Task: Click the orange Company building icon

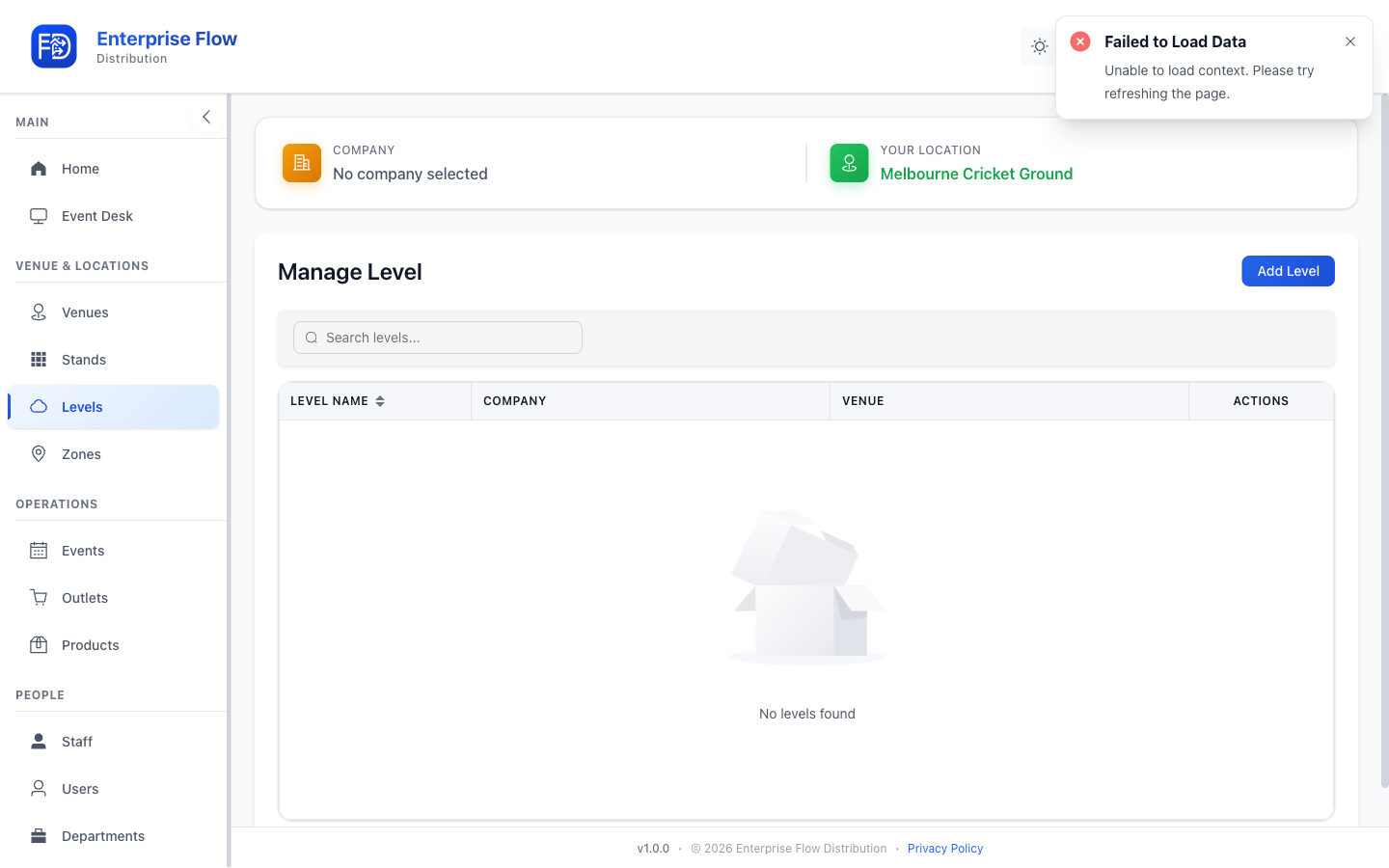Action: click(x=302, y=163)
